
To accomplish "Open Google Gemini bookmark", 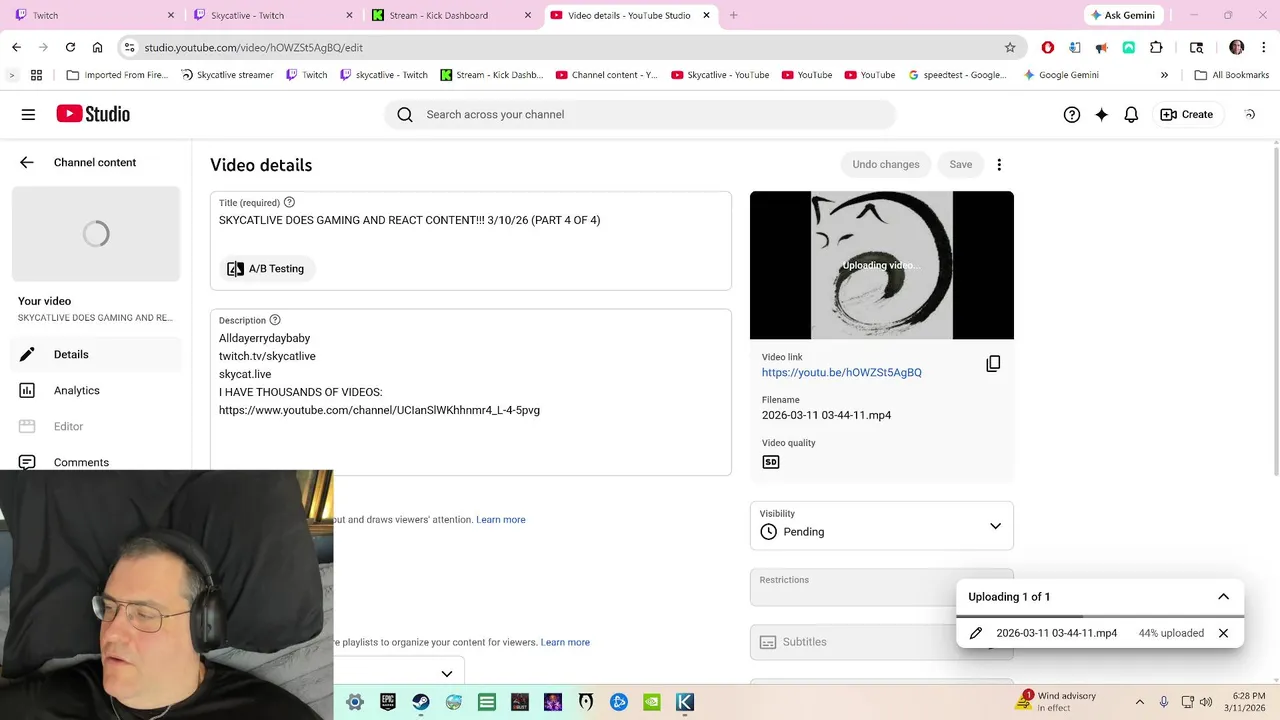I will click(1061, 75).
